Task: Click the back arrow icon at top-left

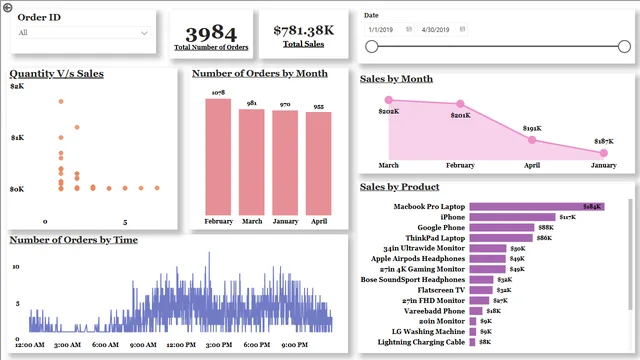Action: tap(7, 7)
